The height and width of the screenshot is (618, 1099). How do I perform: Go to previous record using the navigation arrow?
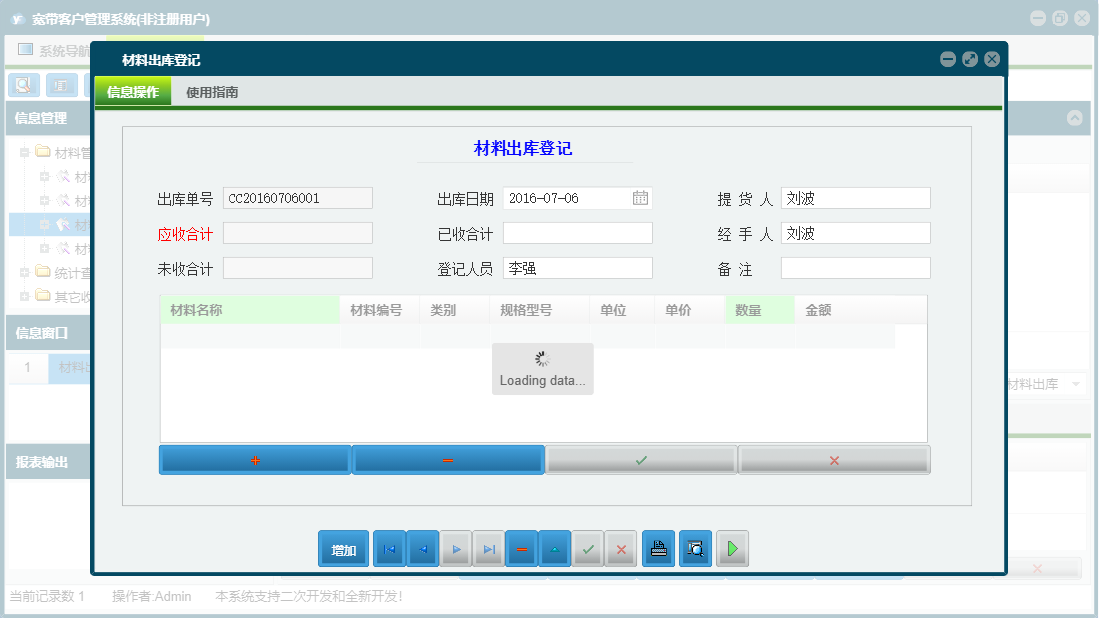(x=422, y=548)
